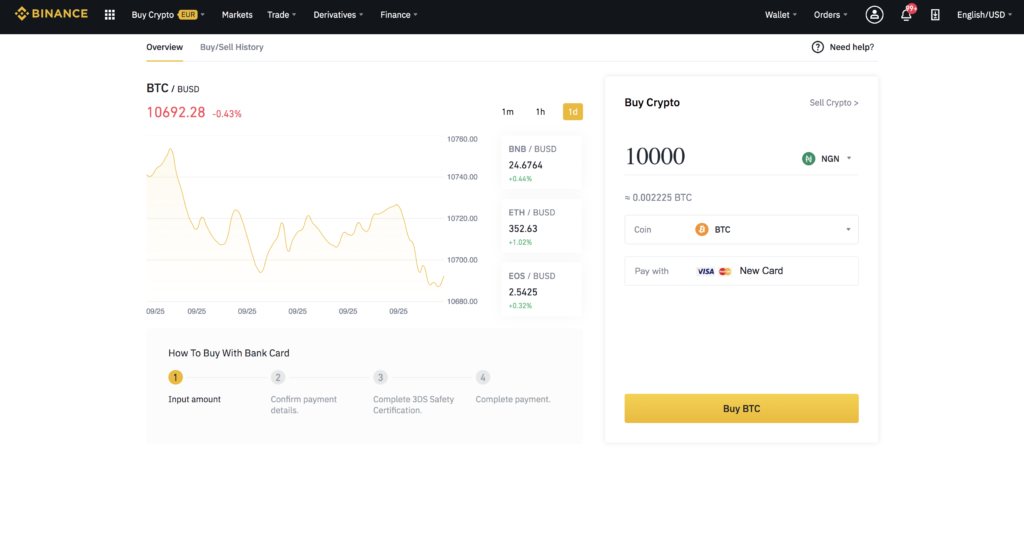Viewport: 1024px width, 539px height.
Task: Click step 4 circle in bank card guide
Action: pyautogui.click(x=483, y=378)
